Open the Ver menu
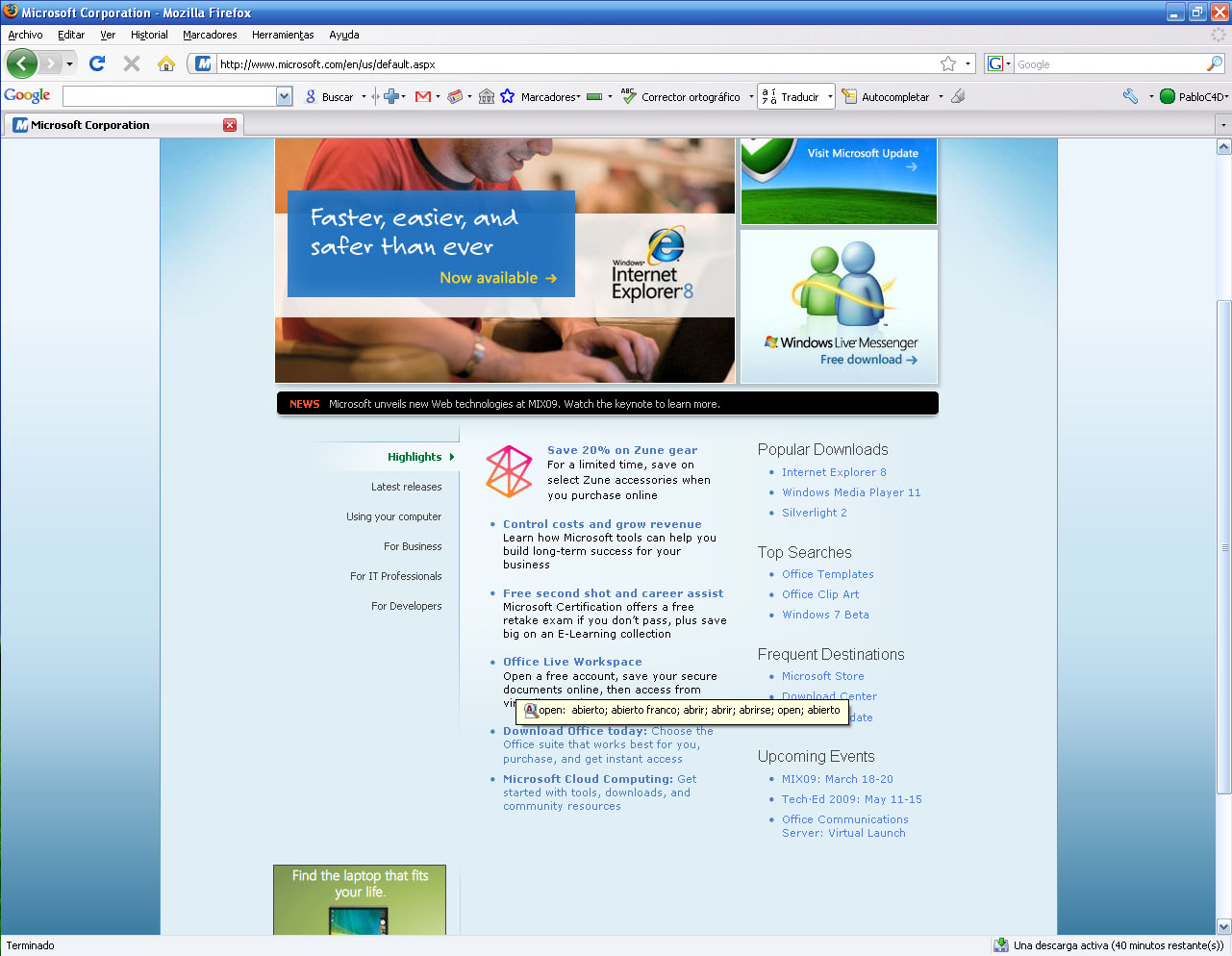Screen dimensions: 1232x956 click(108, 35)
